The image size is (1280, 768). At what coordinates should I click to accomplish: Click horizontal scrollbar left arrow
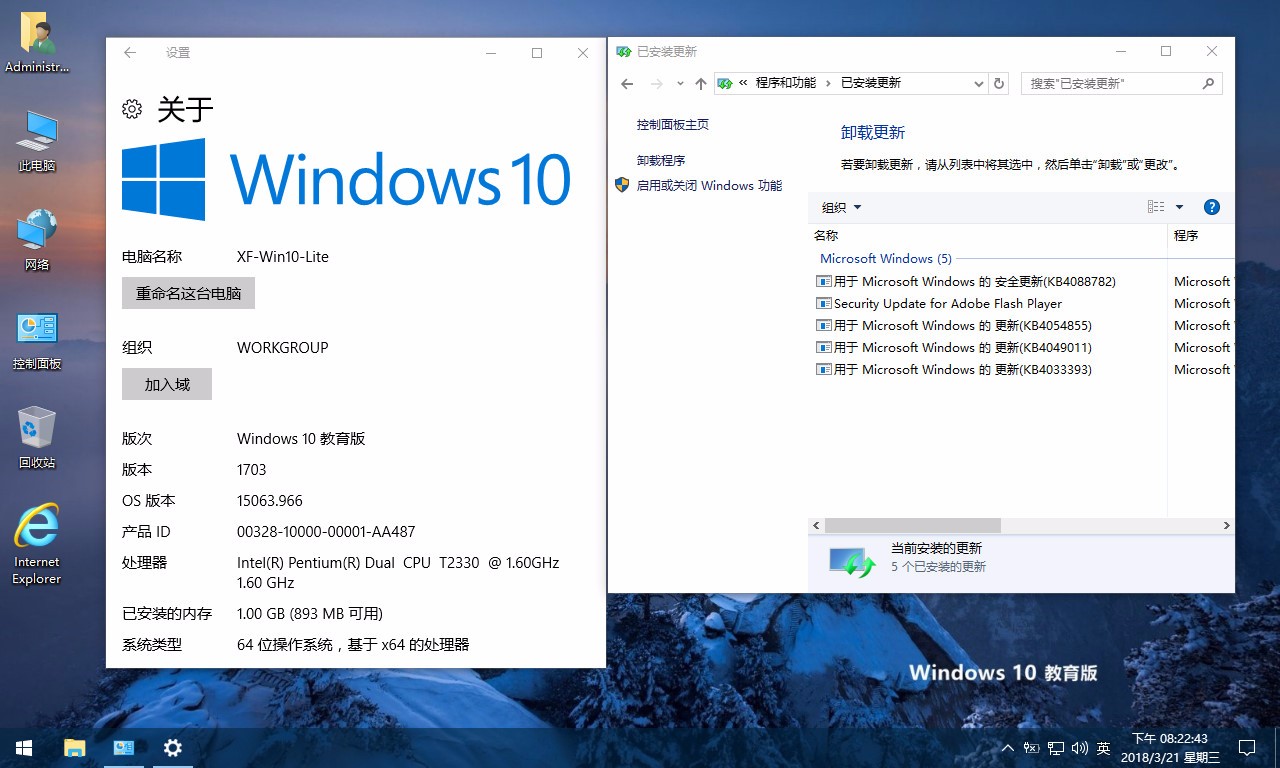click(x=816, y=525)
